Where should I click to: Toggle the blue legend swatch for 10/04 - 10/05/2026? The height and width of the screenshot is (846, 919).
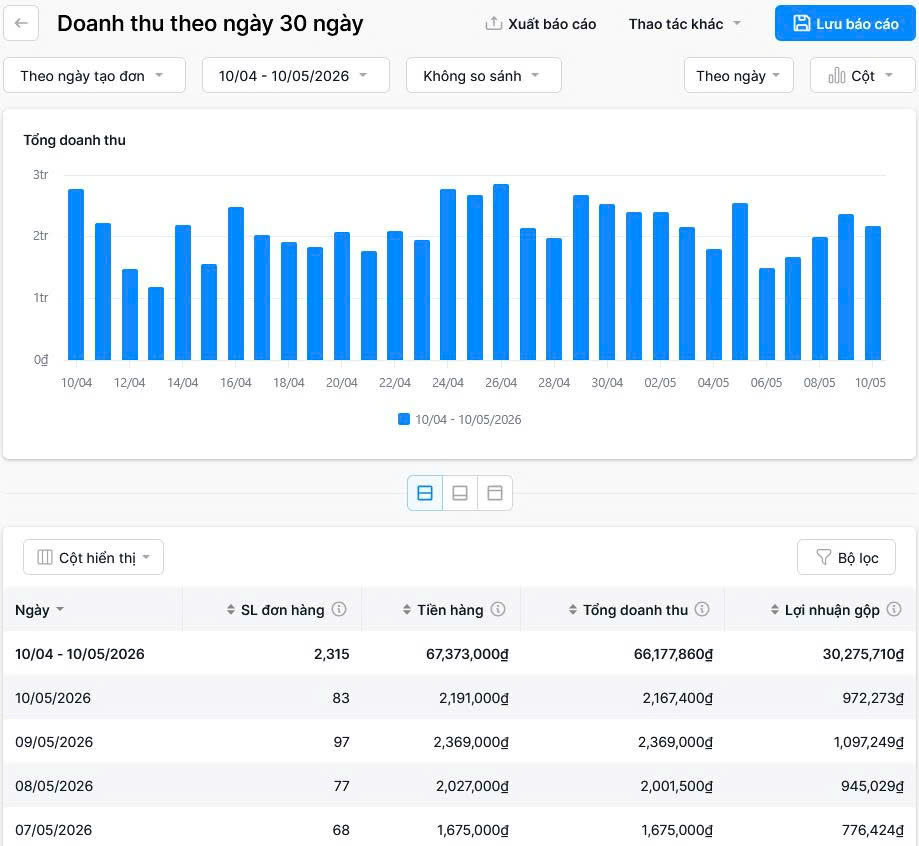[404, 419]
